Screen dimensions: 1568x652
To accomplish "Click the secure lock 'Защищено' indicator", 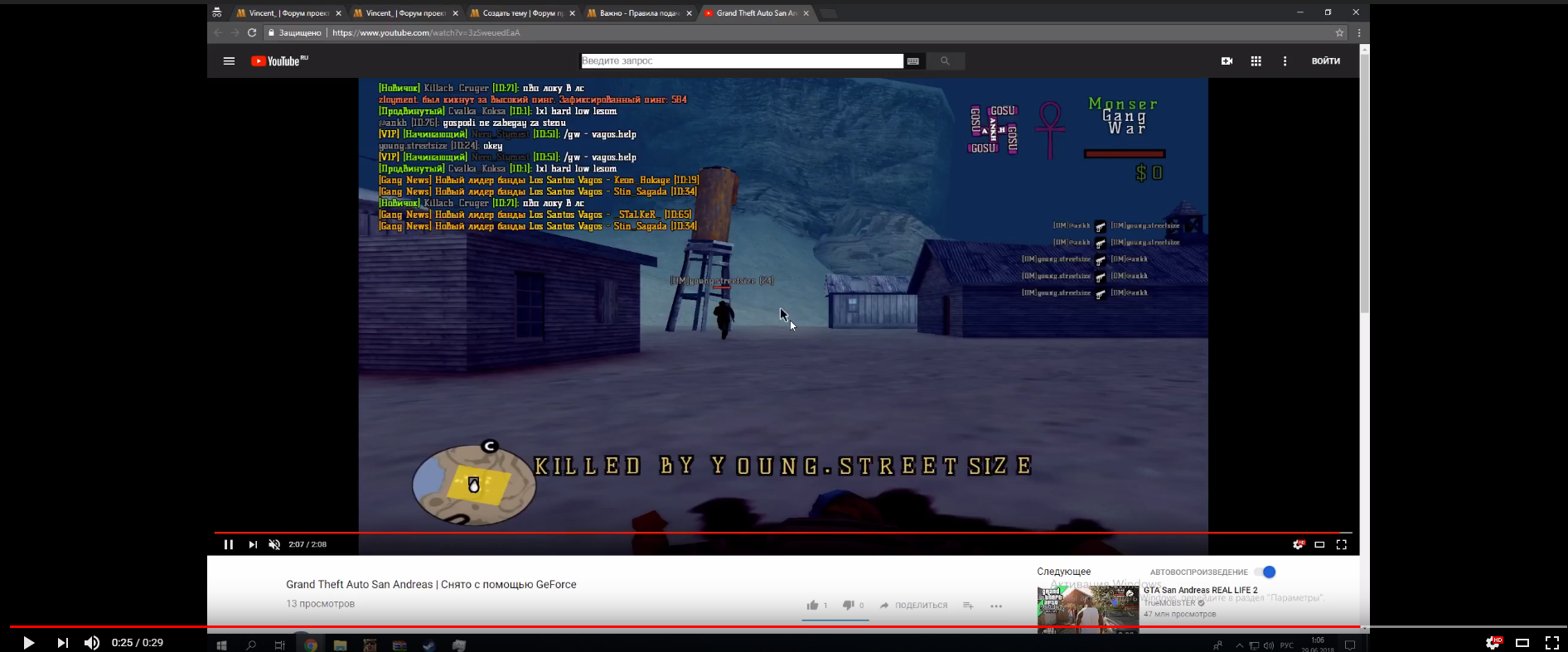I will [294, 32].
